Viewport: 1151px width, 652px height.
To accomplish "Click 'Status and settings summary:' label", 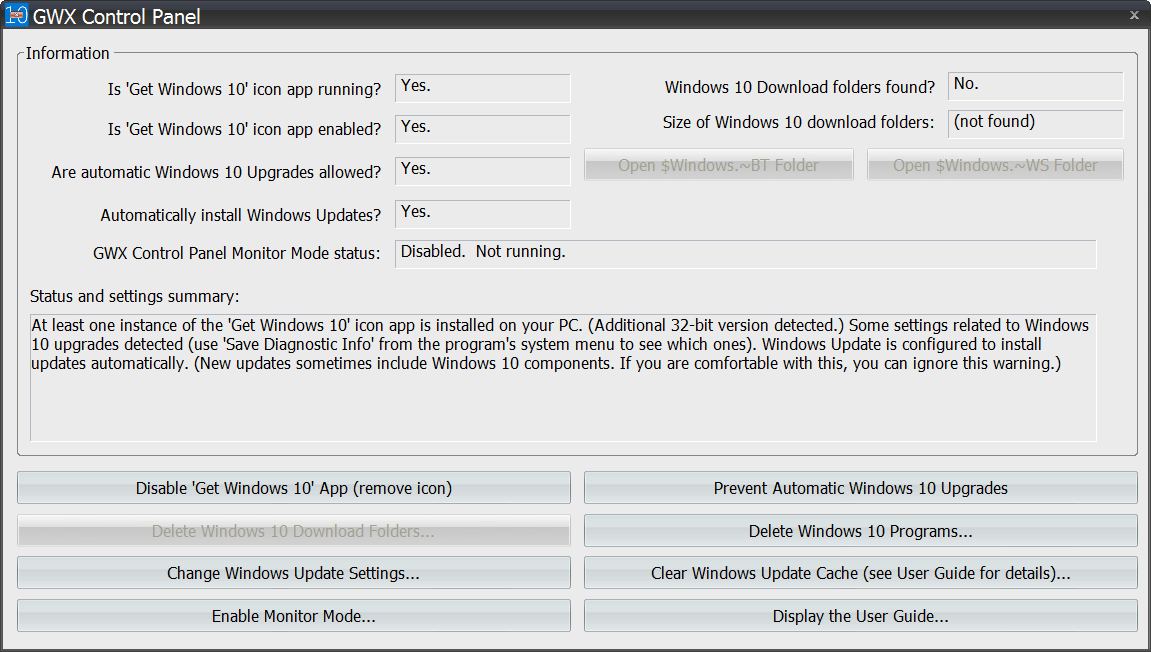I will (x=134, y=297).
